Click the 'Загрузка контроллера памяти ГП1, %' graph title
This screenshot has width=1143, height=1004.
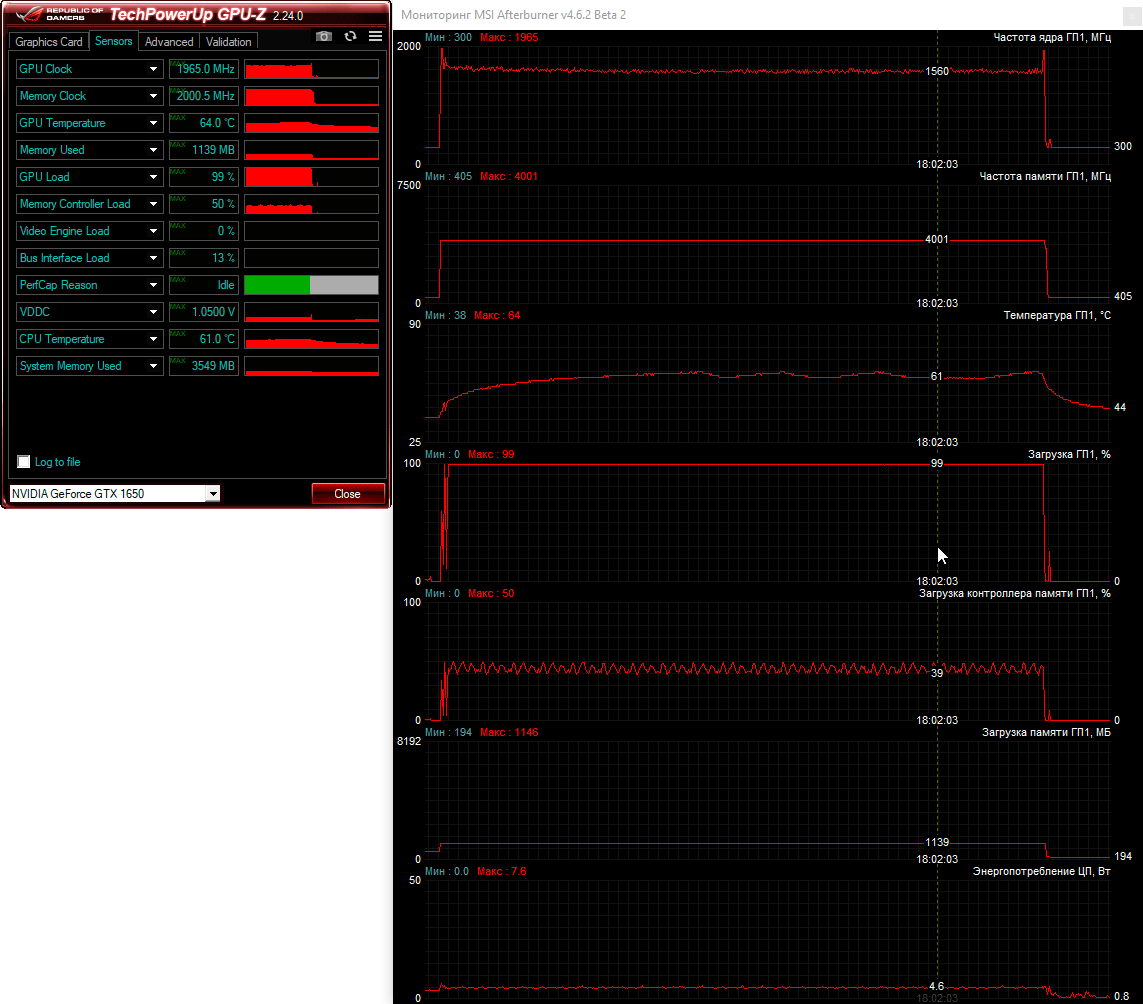tap(1015, 594)
